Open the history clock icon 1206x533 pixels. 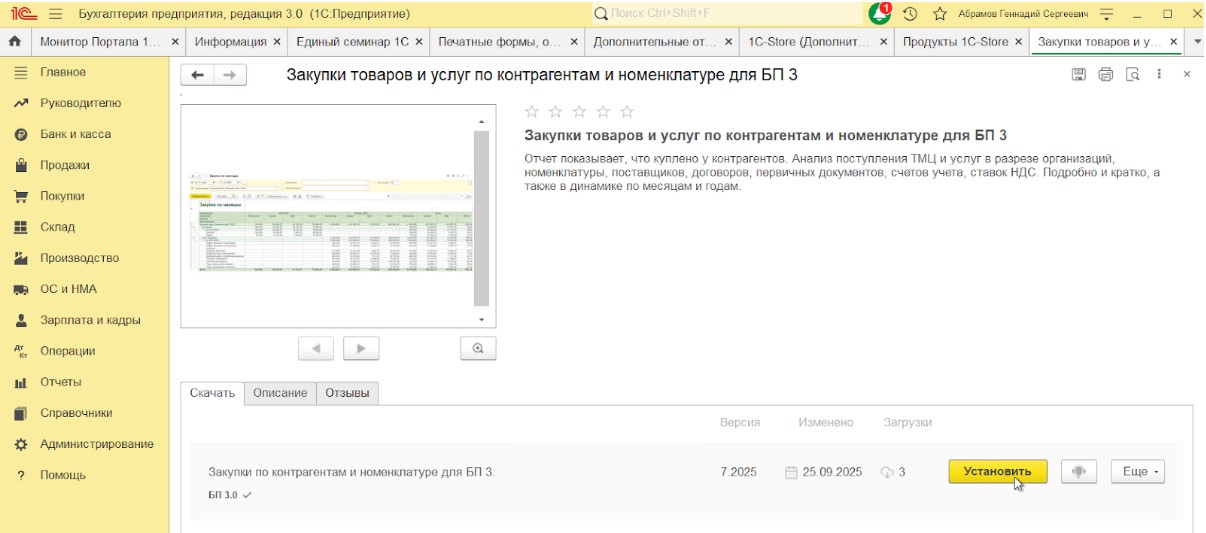[x=910, y=14]
